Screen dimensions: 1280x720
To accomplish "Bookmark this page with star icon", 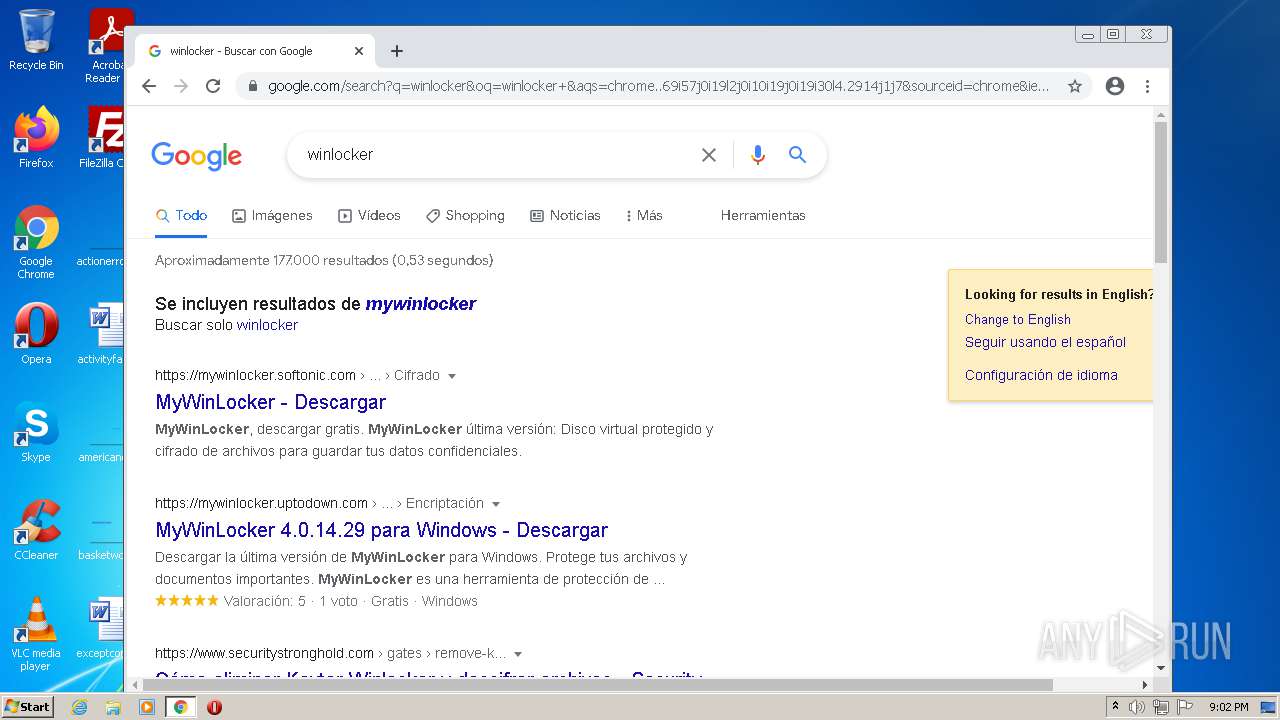I will pyautogui.click(x=1075, y=86).
